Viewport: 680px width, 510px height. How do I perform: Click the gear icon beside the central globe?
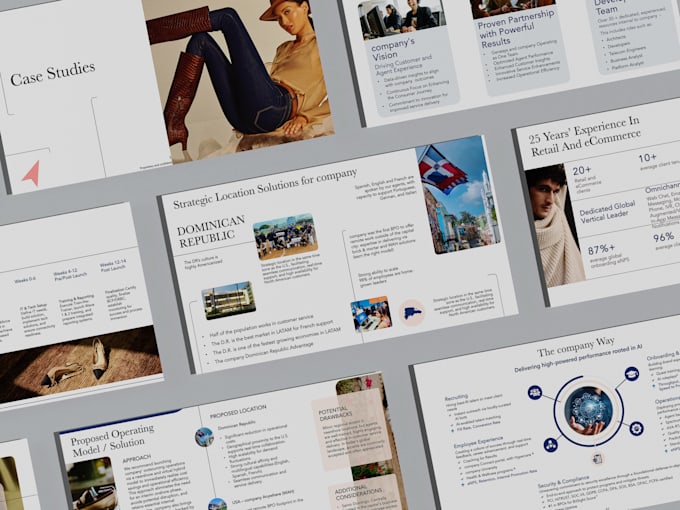click(636, 428)
